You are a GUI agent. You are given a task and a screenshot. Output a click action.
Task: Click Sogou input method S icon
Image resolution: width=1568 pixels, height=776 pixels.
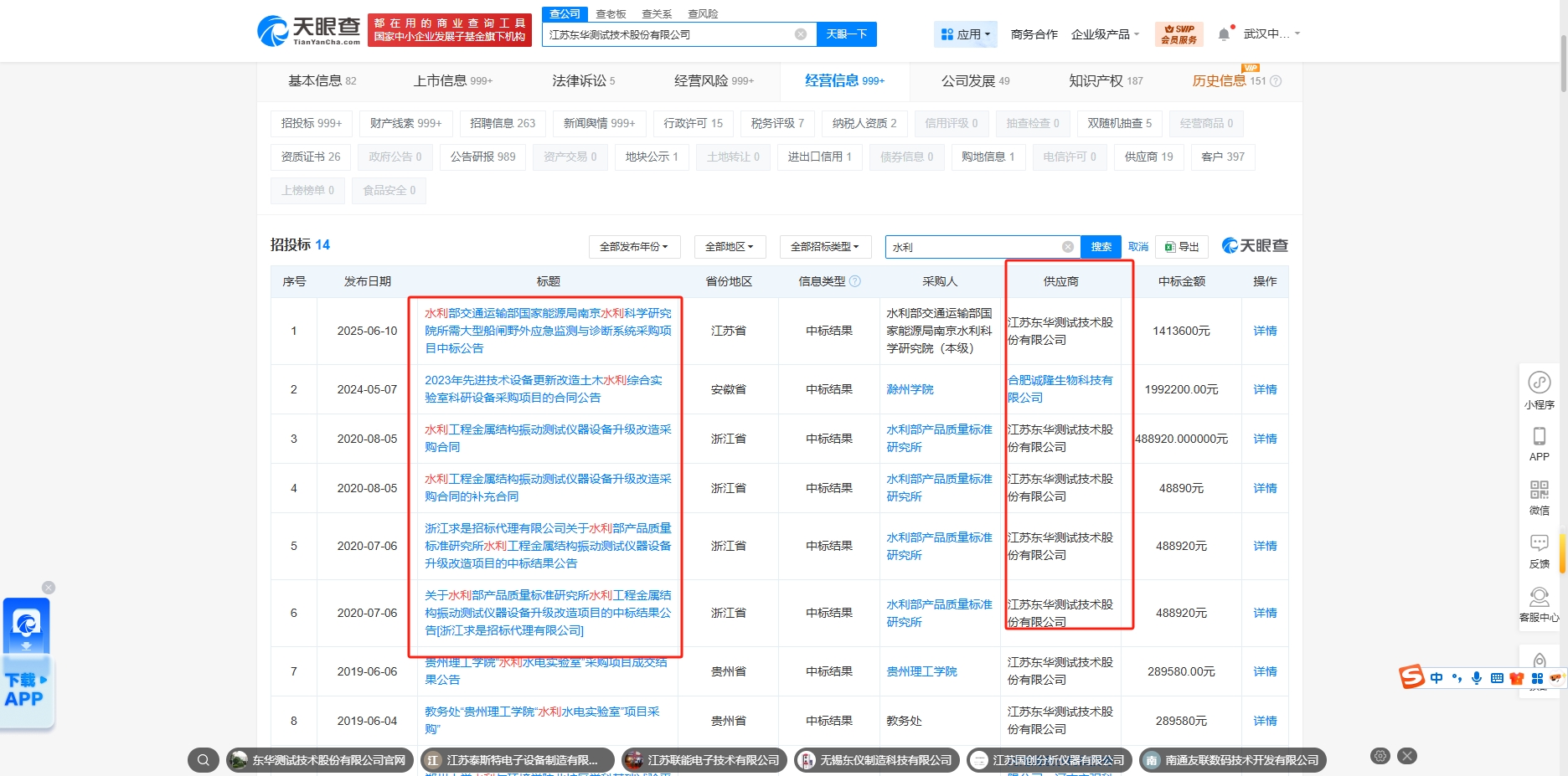coord(1412,676)
